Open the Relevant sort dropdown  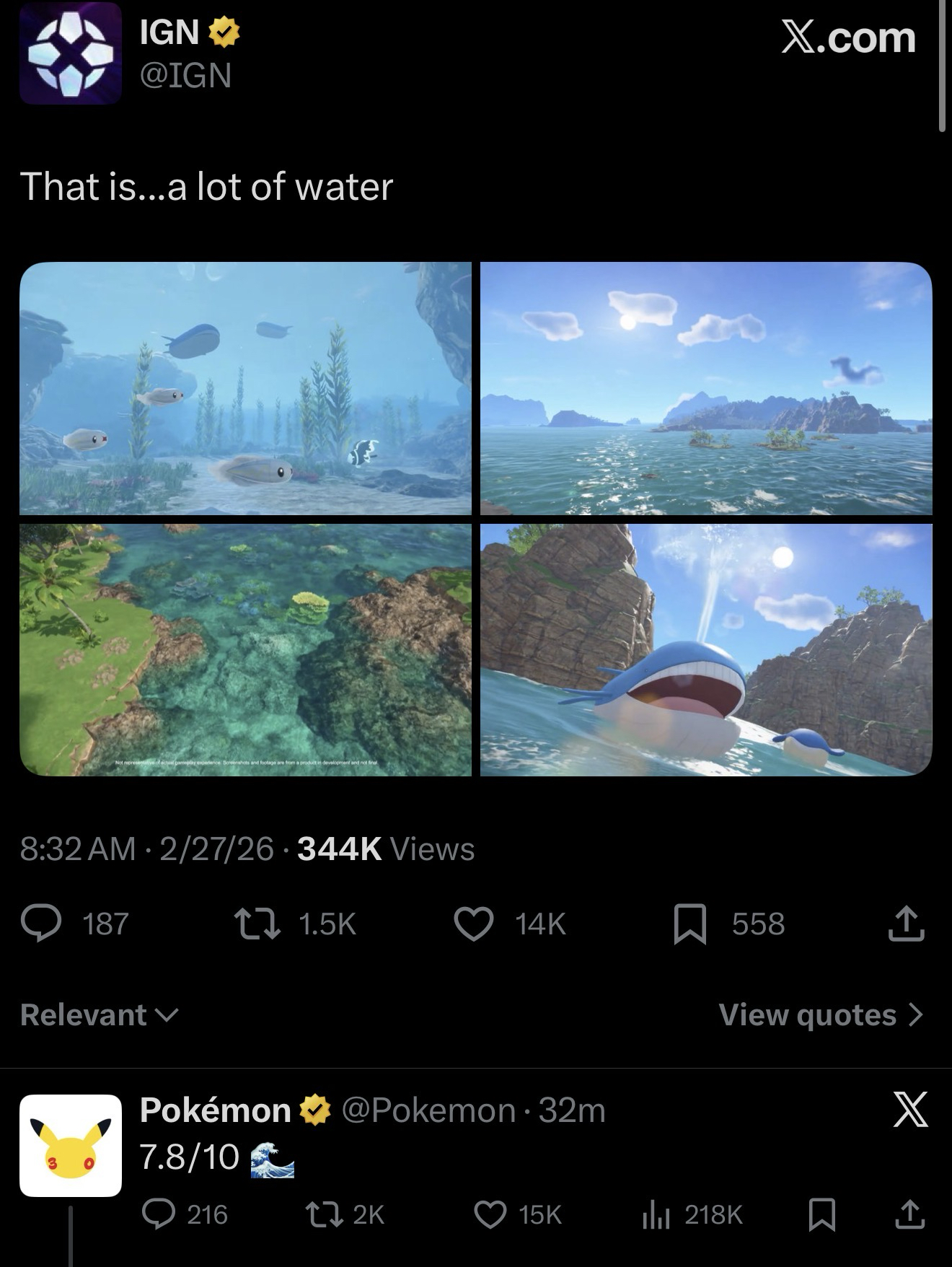(100, 1015)
